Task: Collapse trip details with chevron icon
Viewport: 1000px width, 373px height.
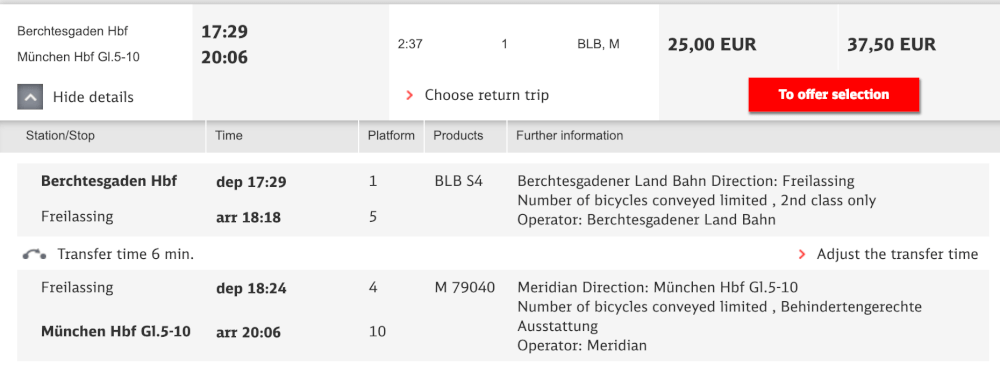Action: [x=31, y=98]
